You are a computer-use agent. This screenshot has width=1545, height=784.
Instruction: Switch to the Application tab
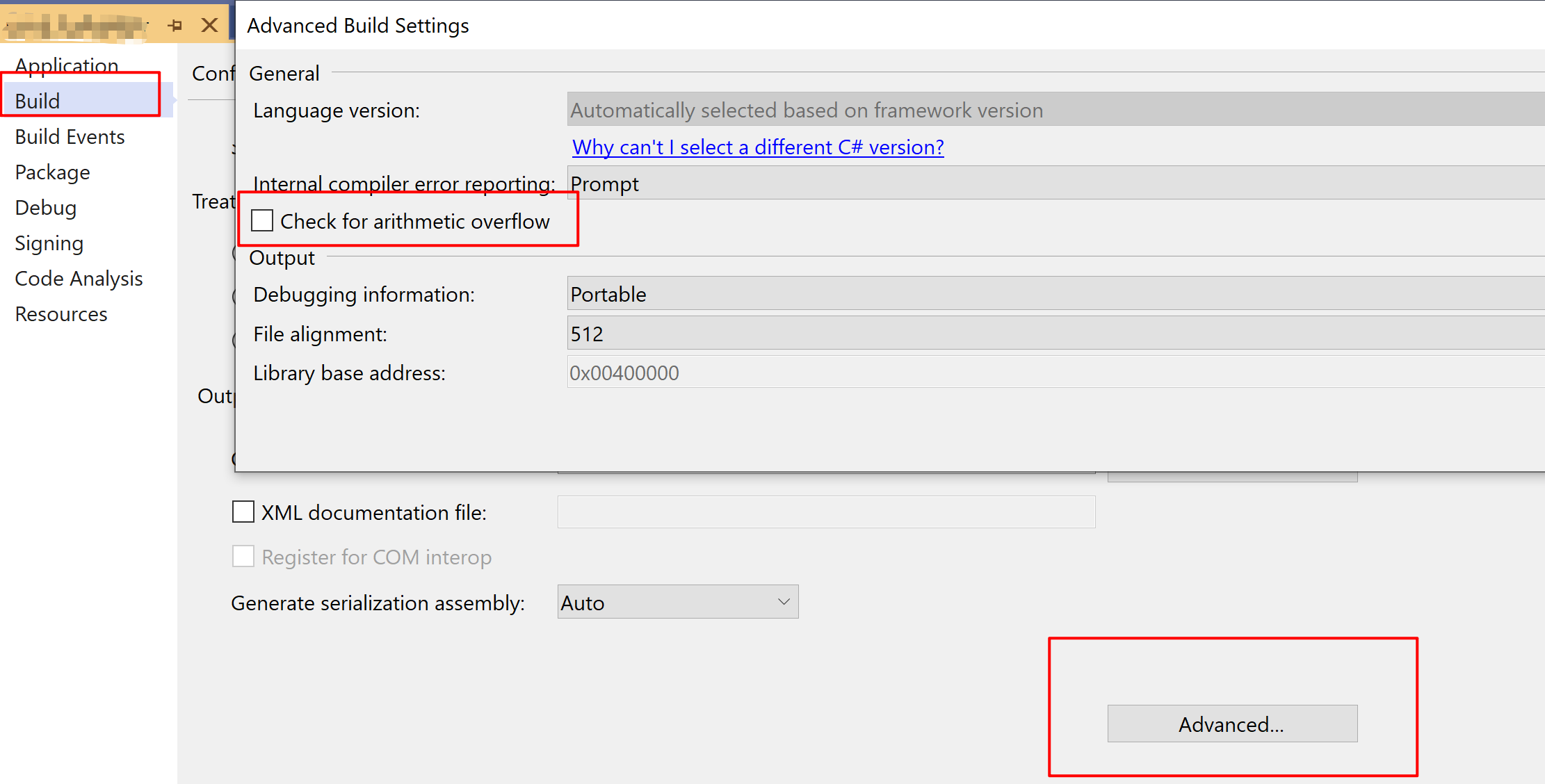(67, 65)
